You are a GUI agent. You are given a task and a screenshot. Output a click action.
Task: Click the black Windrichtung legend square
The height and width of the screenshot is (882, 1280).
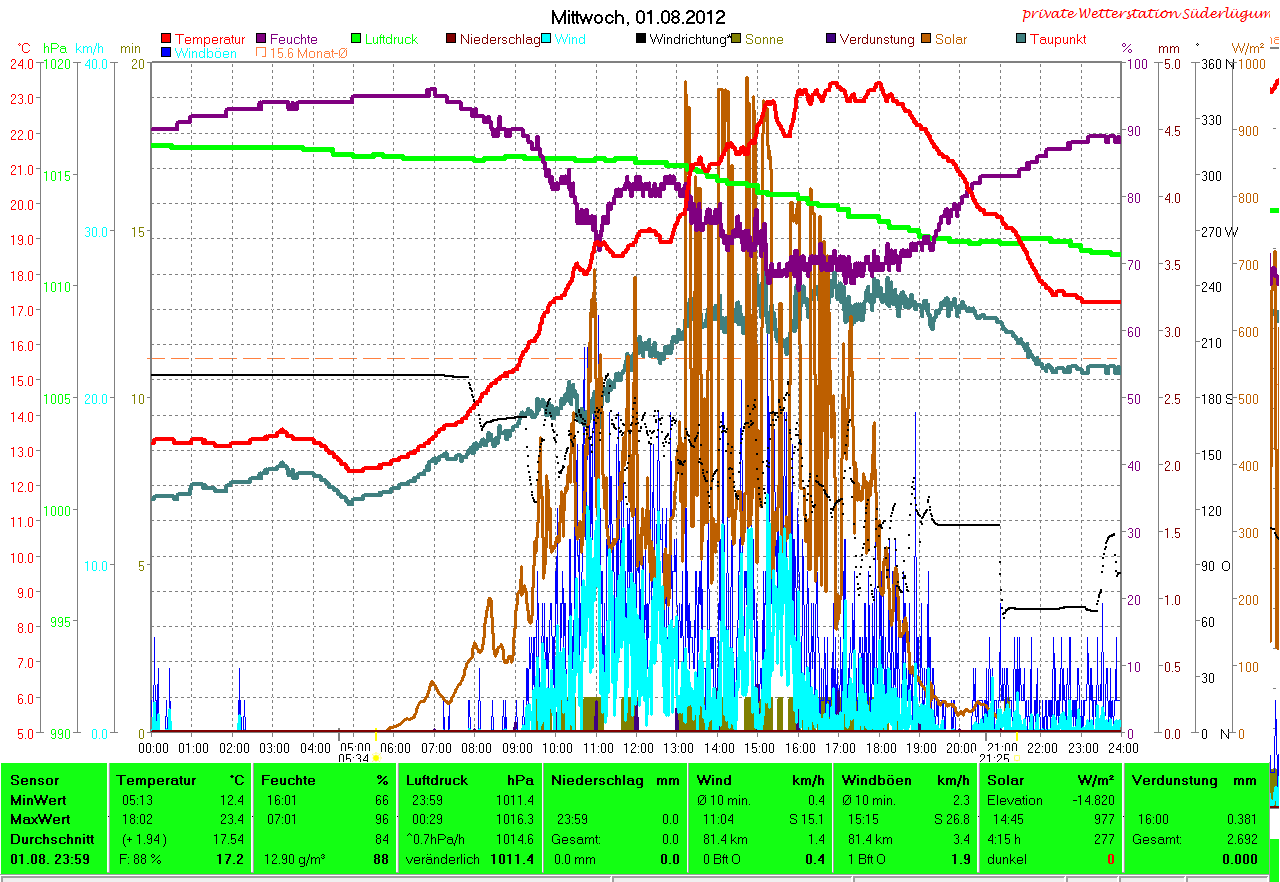tap(640, 39)
